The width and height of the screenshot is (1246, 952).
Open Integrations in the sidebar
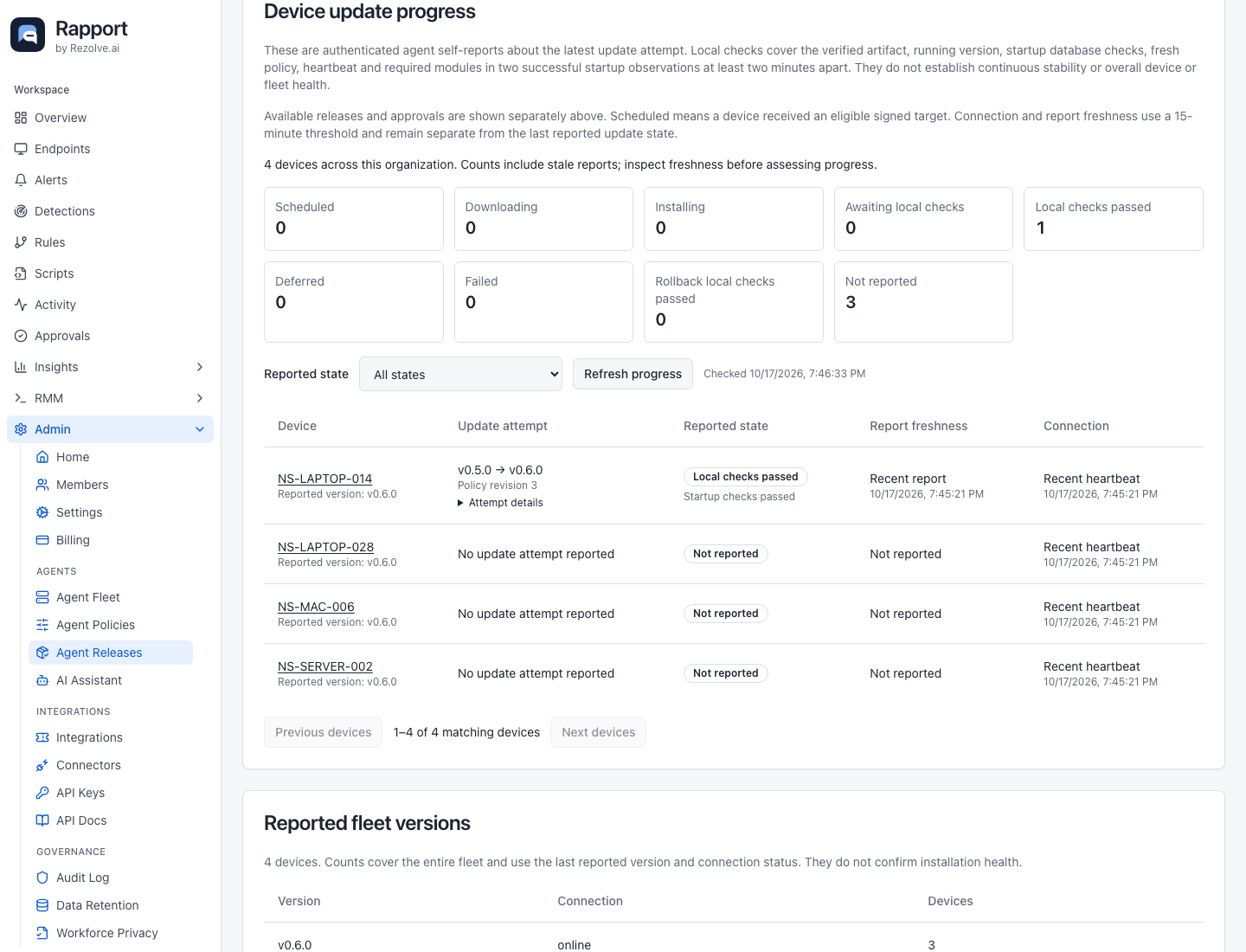tap(111, 737)
